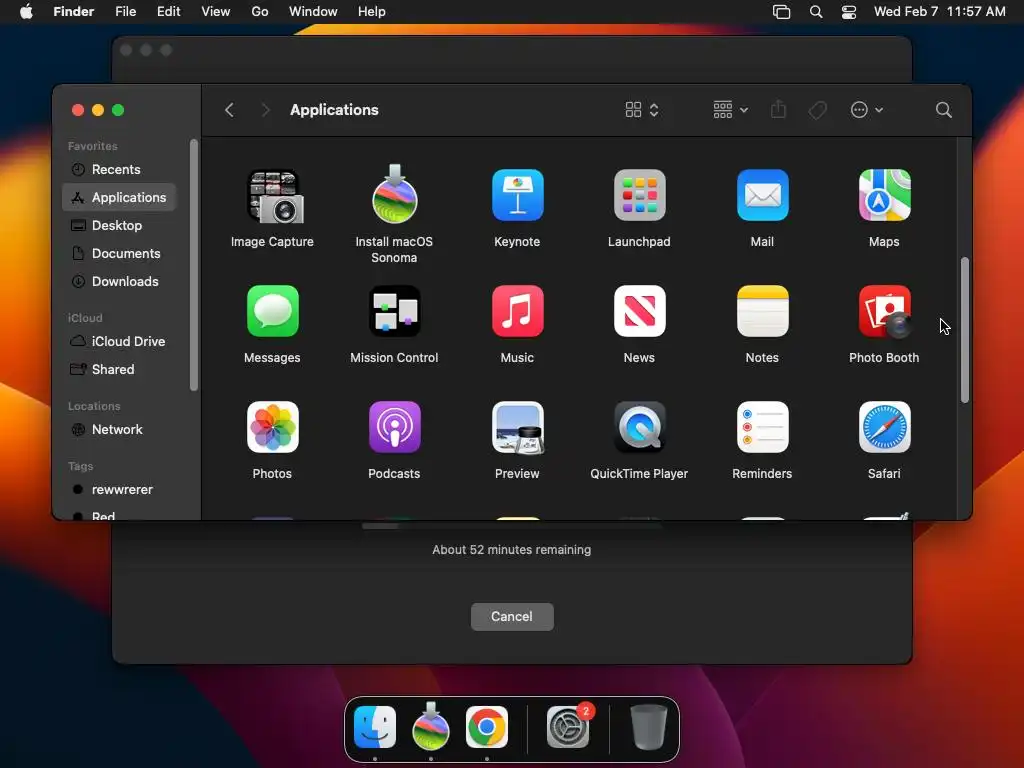
Task: Select the Preview app icon
Action: pos(517,427)
